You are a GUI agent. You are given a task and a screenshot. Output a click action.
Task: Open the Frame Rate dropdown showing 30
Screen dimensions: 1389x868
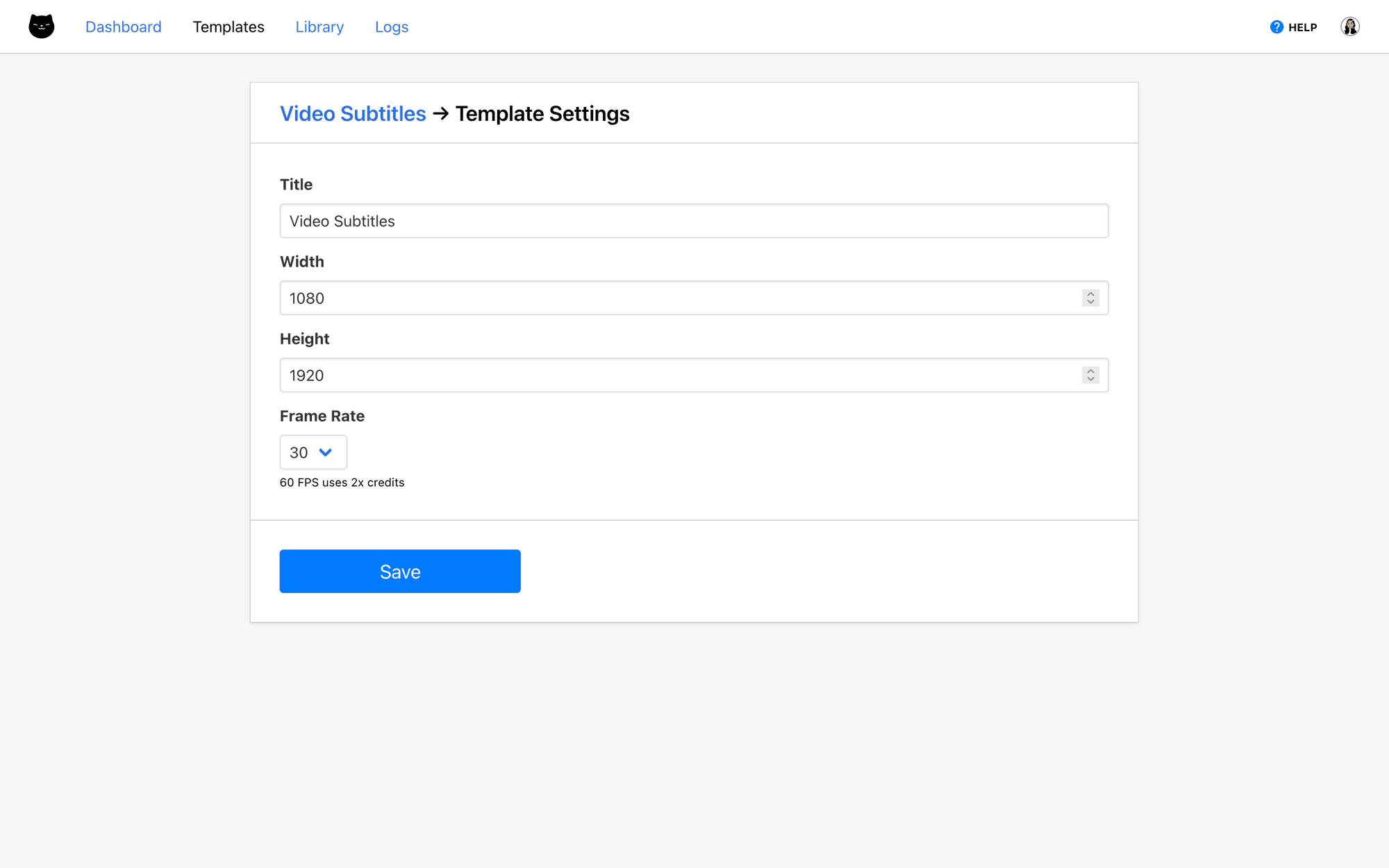(313, 452)
